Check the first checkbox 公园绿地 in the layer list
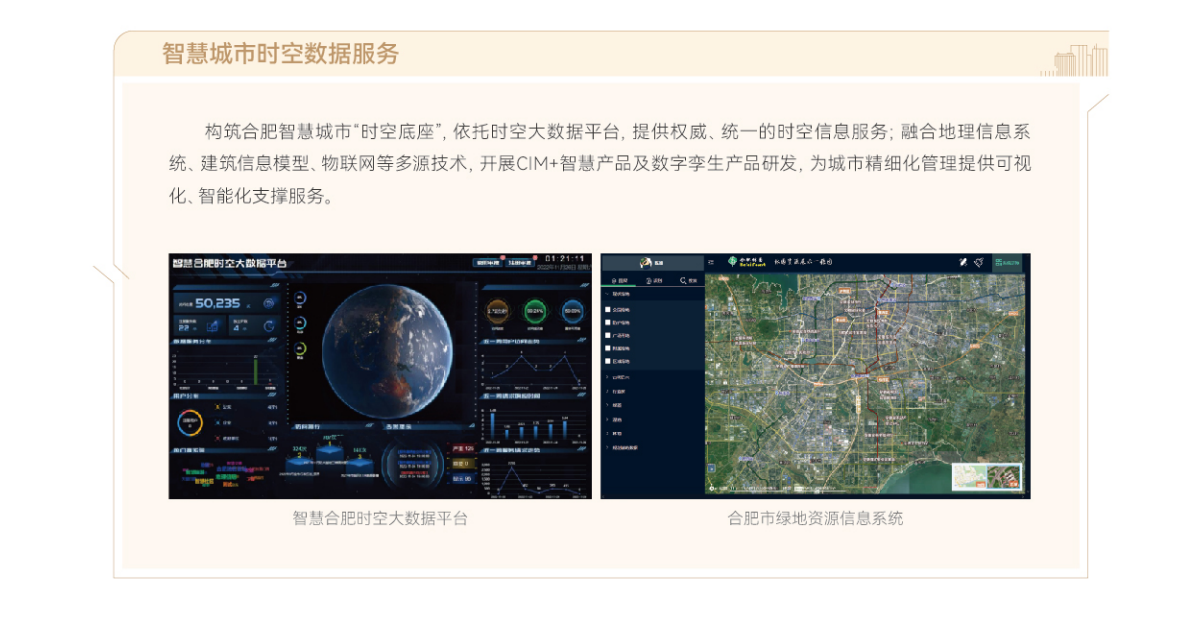 coord(608,310)
